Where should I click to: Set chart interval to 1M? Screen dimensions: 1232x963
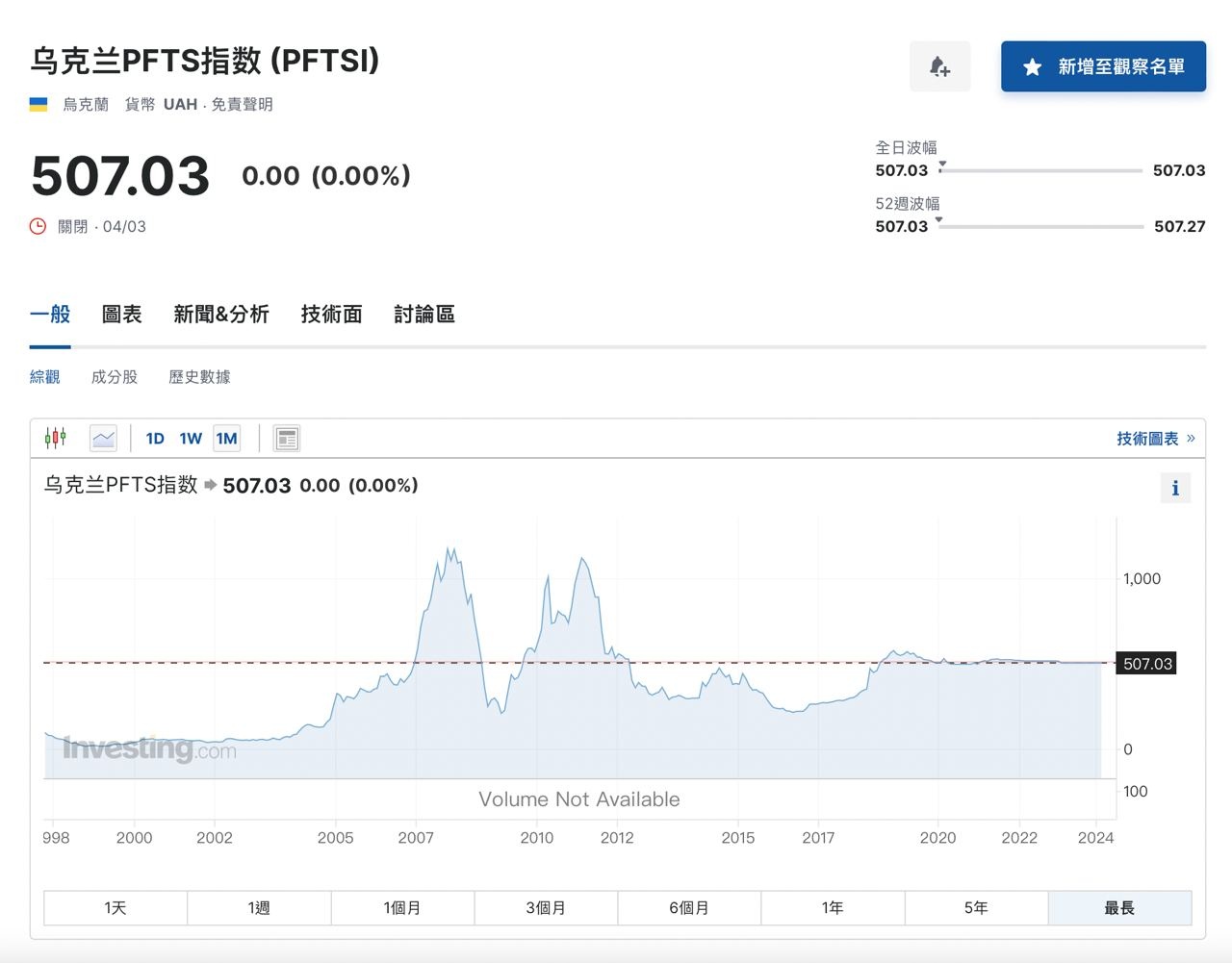tap(226, 439)
